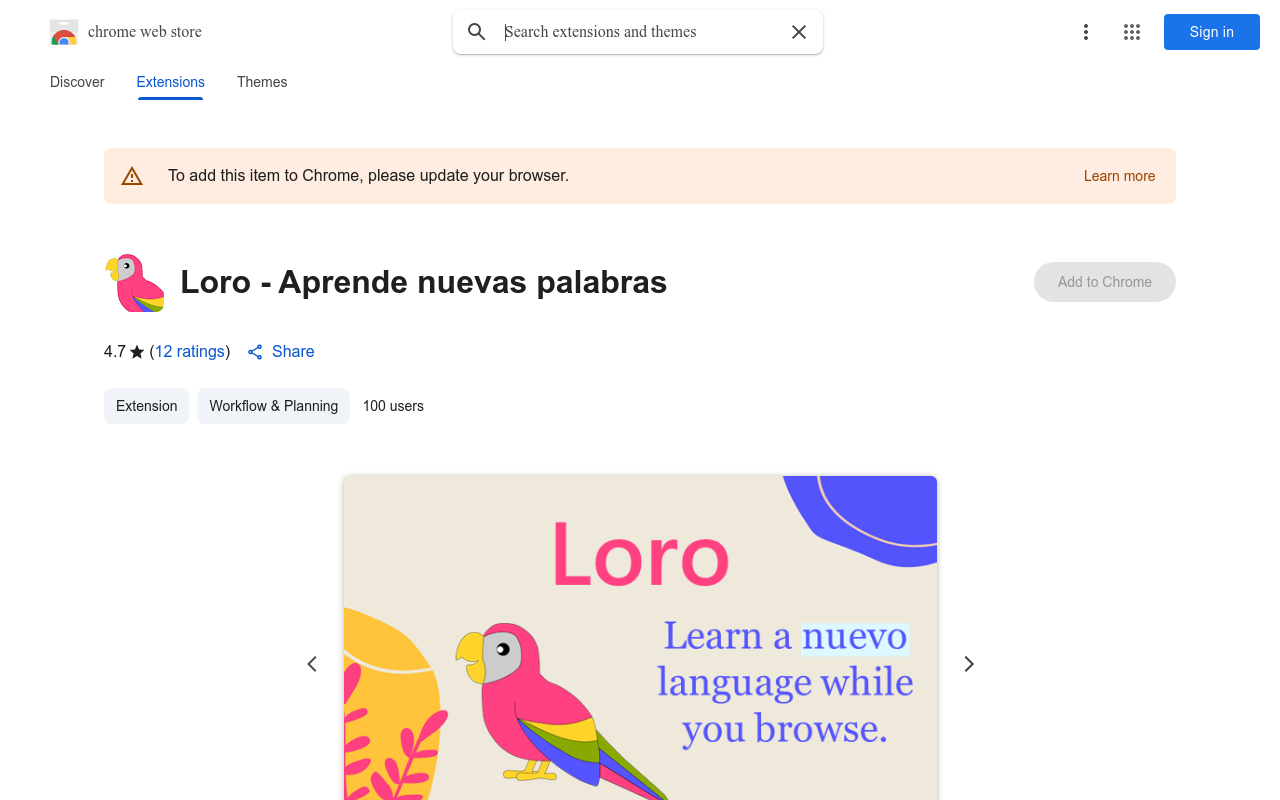Click the star icon beside 4.7 rating
Viewport: 1280px width, 800px height.
pos(137,352)
